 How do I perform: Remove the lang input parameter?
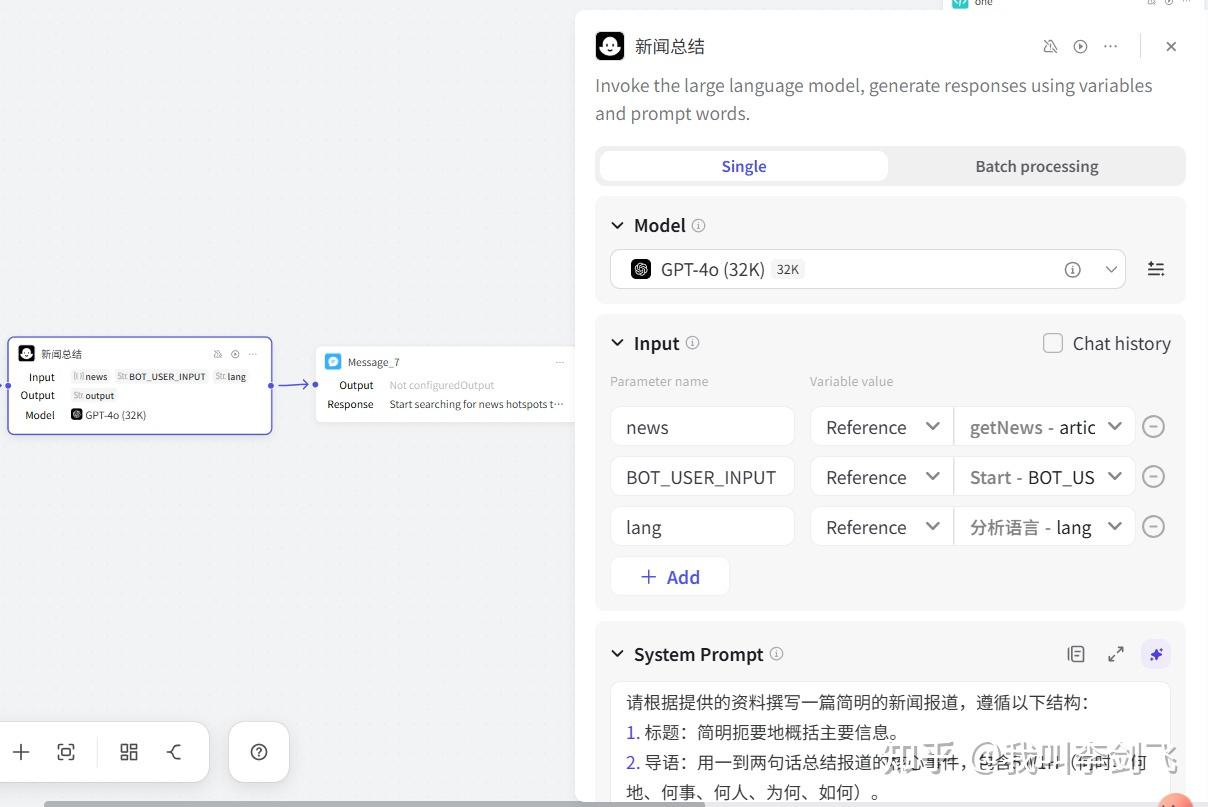point(1153,527)
